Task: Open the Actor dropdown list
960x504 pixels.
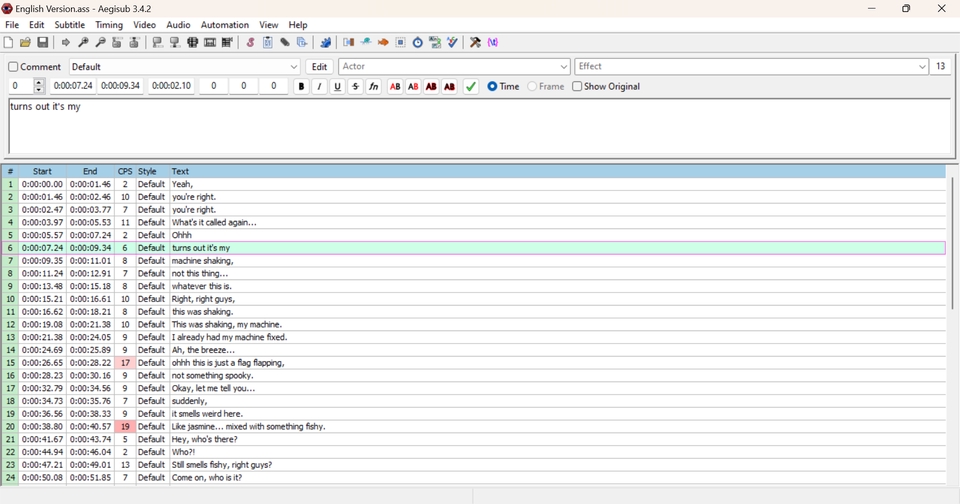Action: point(563,67)
